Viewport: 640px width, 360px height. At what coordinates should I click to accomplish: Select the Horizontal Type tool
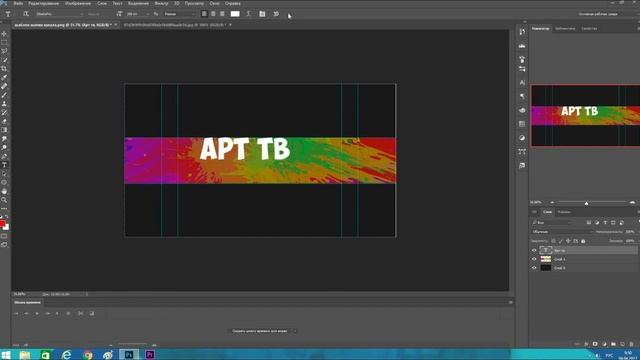click(x=4, y=165)
